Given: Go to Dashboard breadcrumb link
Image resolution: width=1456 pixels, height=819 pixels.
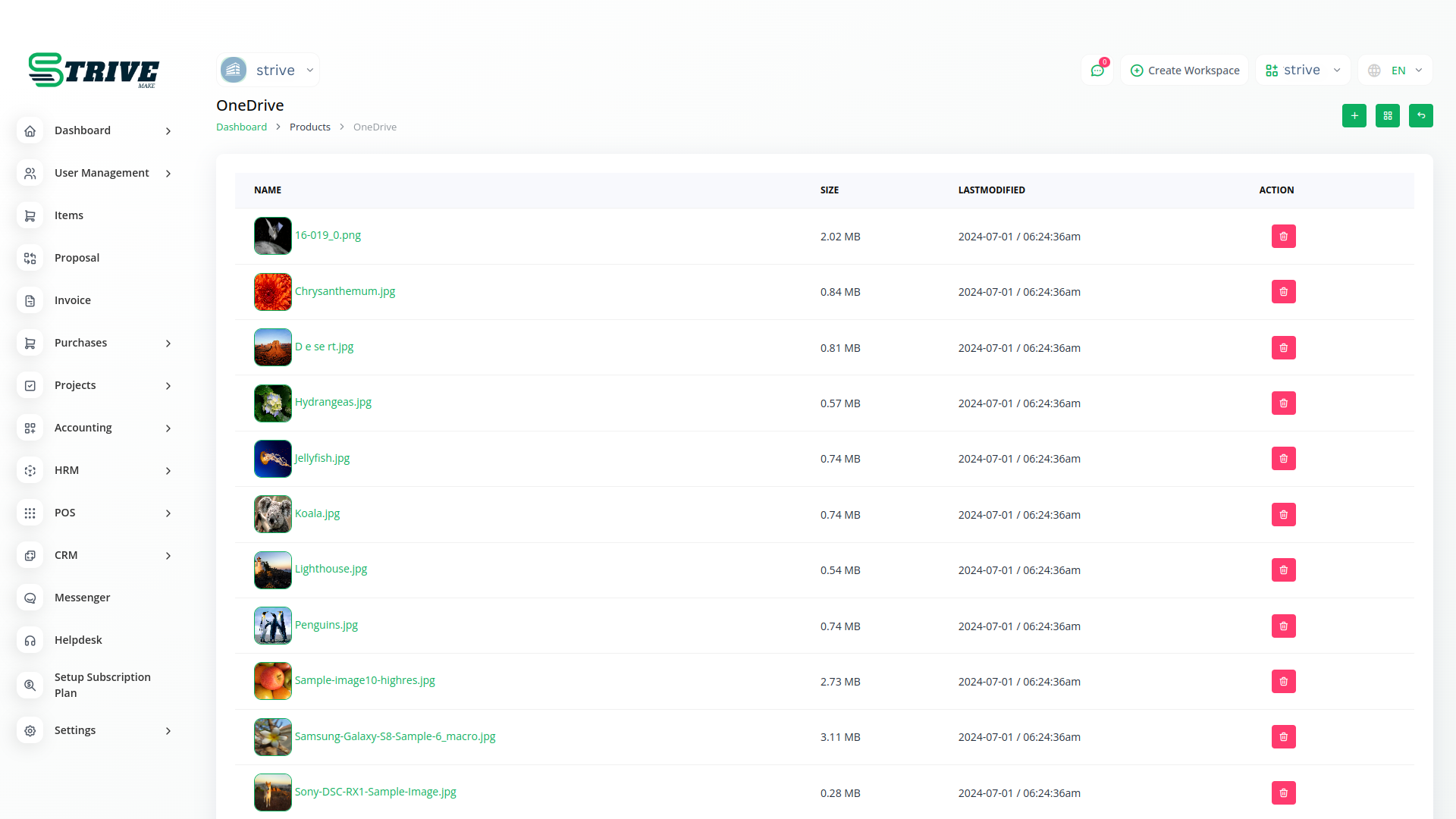Looking at the screenshot, I should (x=241, y=127).
